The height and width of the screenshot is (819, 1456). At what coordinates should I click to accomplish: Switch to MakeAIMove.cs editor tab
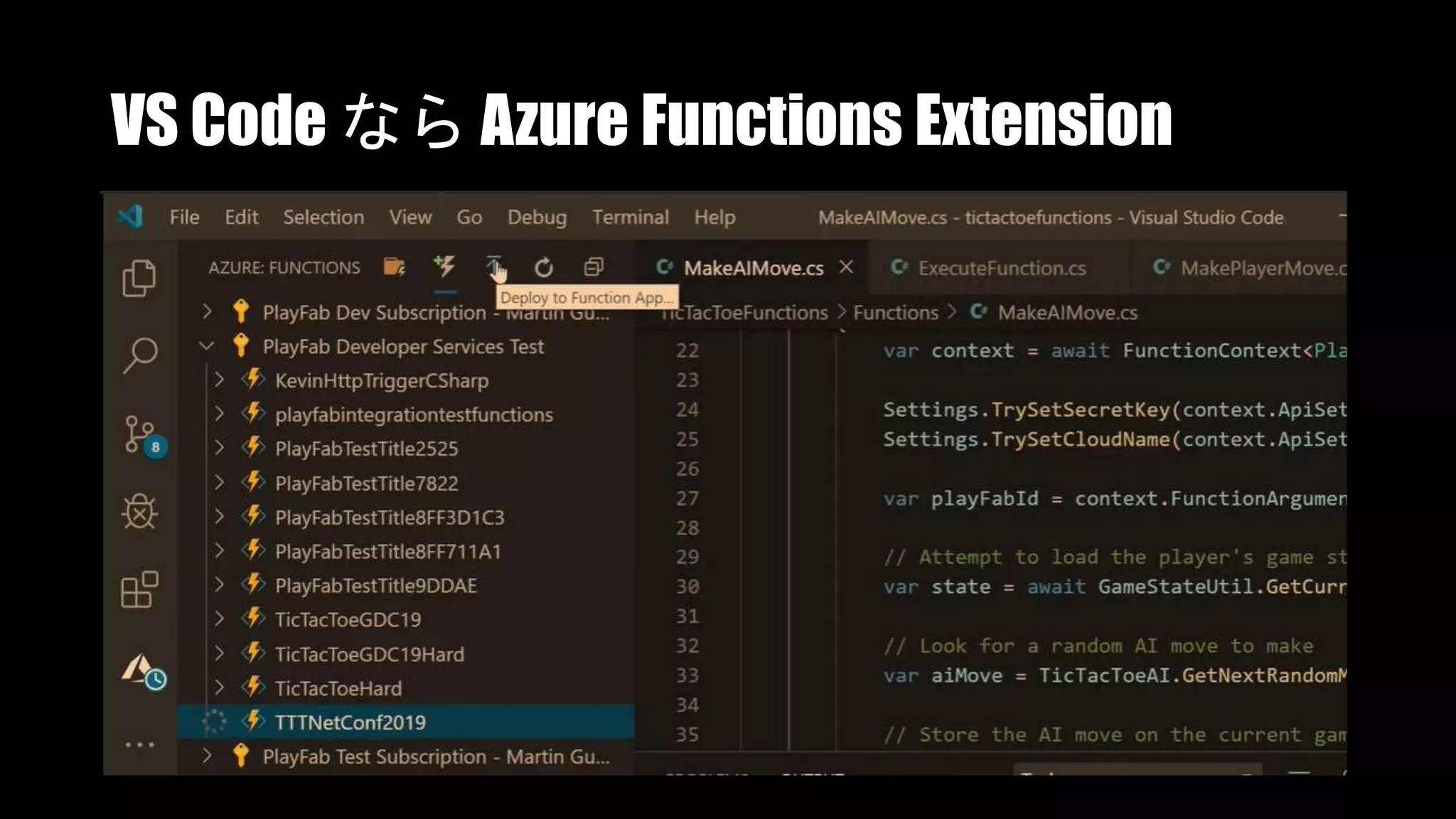752,267
